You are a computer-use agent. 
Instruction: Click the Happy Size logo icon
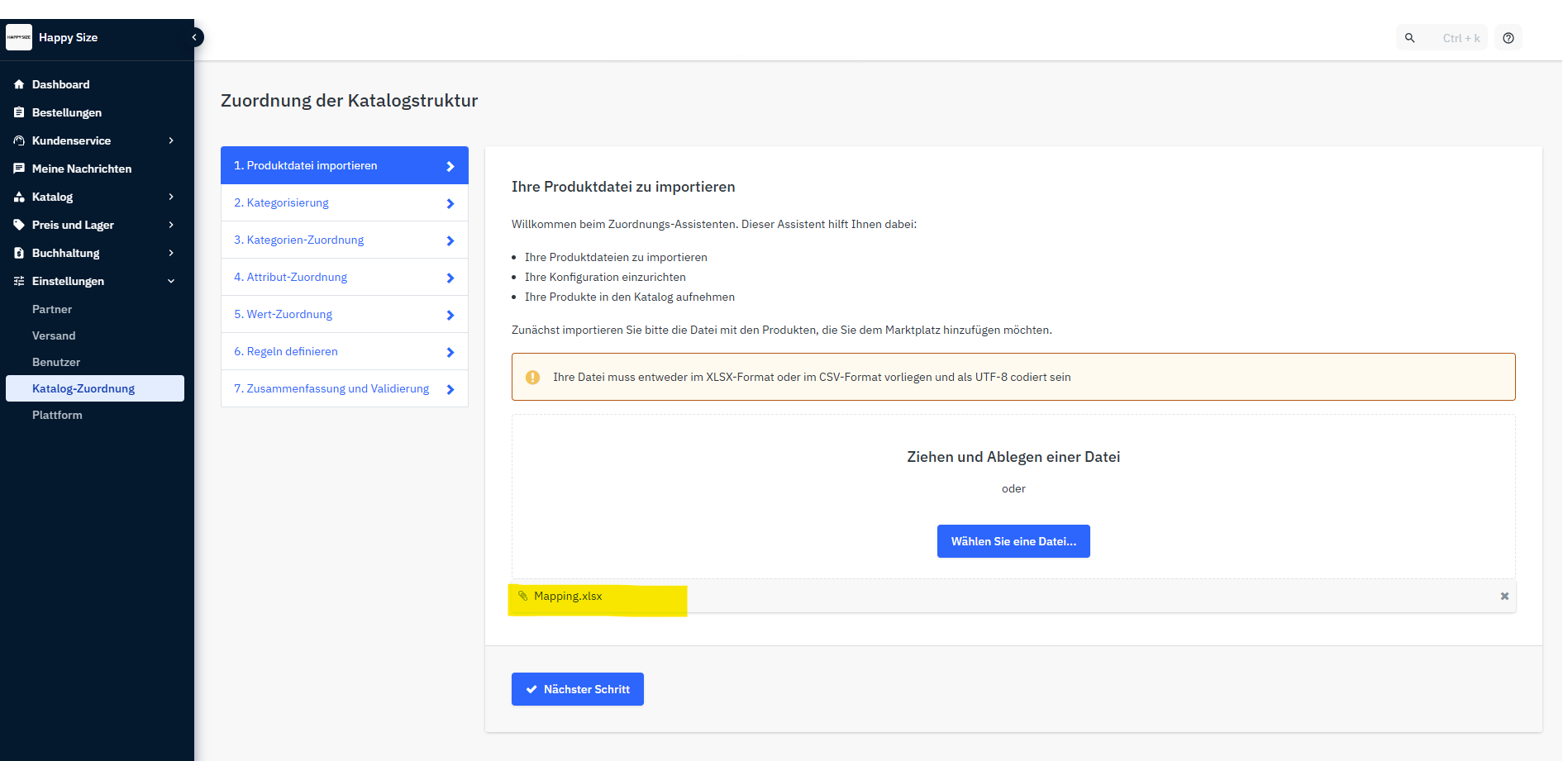coord(19,37)
